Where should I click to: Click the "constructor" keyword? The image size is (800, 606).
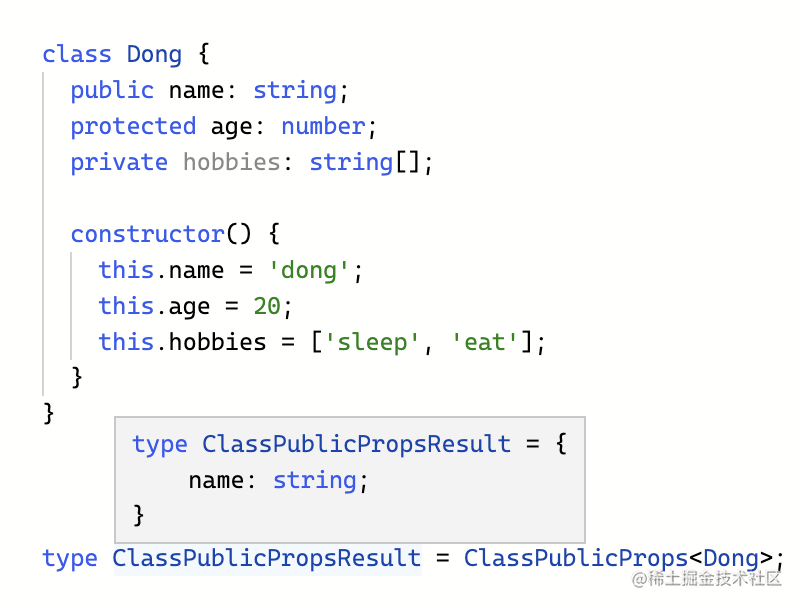[x=147, y=234]
